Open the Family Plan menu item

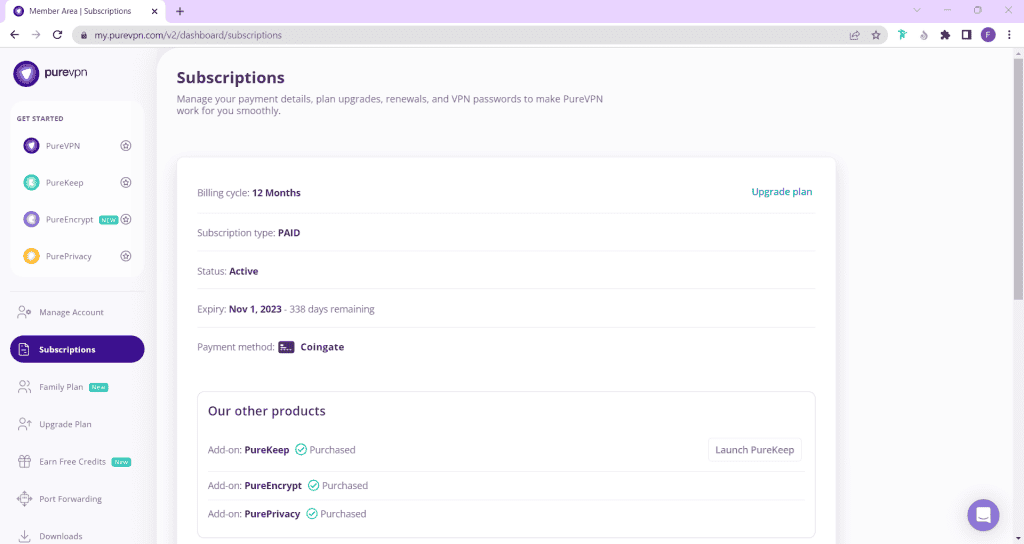tap(77, 387)
